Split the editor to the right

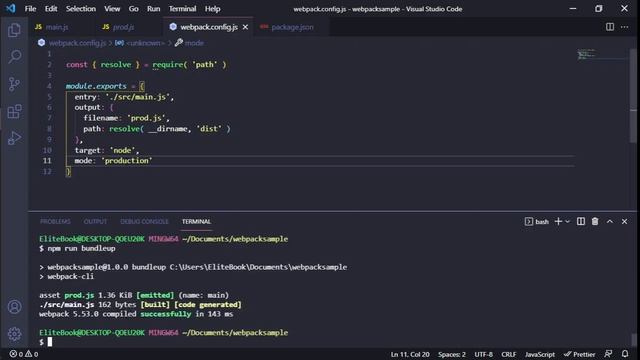coord(610,27)
